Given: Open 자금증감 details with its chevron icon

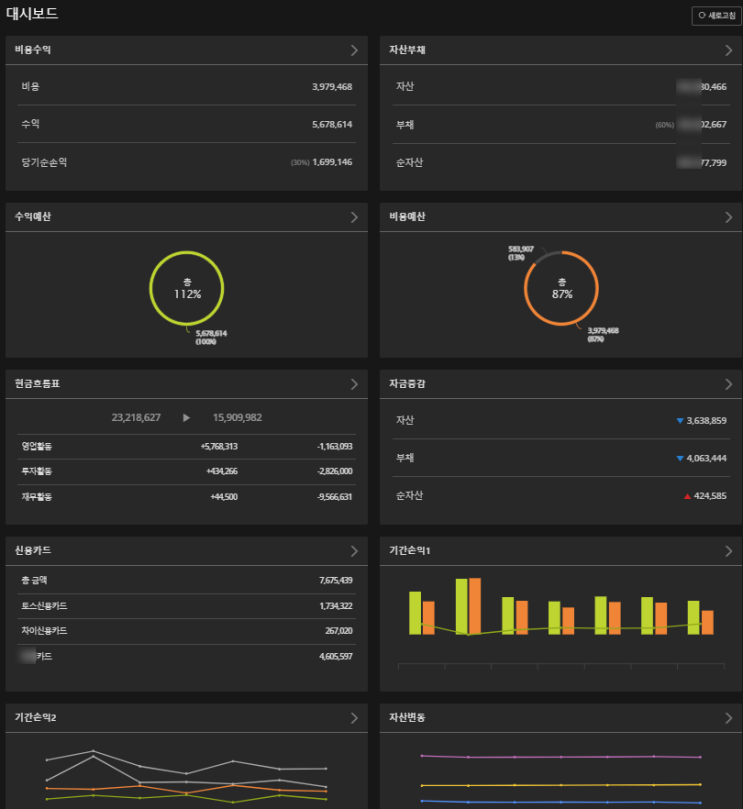Looking at the screenshot, I should point(729,384).
